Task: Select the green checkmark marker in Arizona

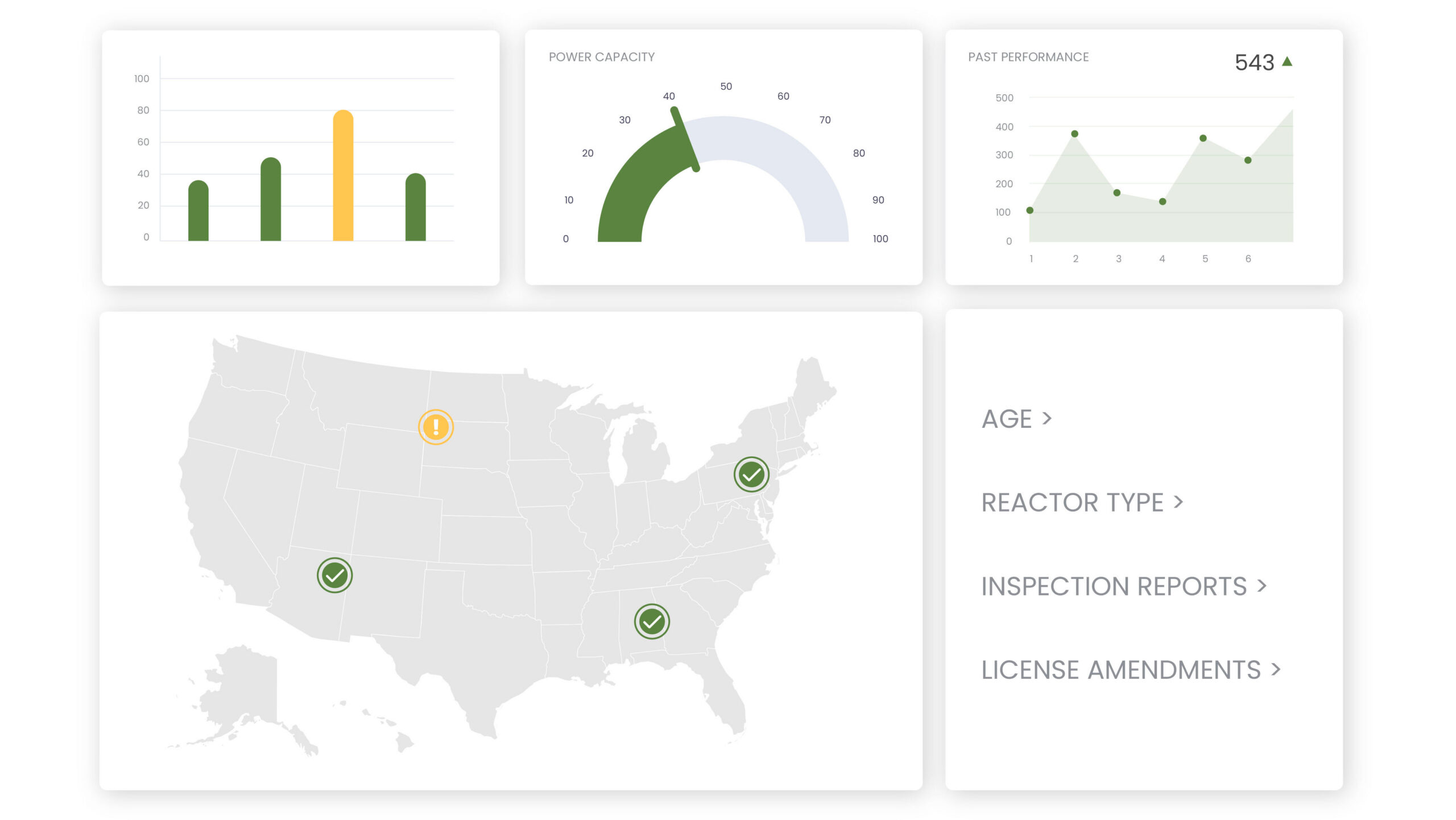Action: [335, 576]
